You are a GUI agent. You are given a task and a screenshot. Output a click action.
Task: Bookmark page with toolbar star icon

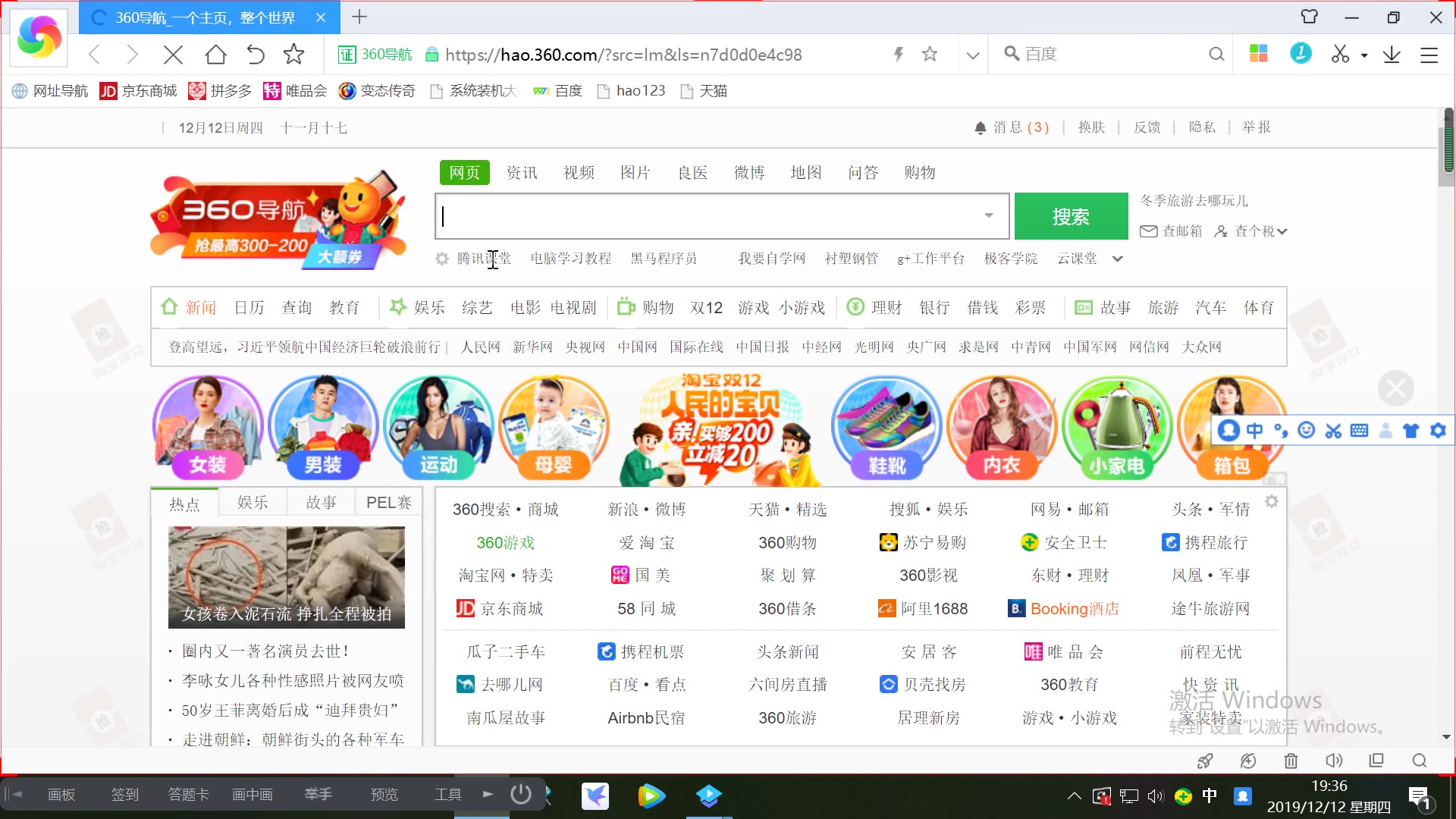click(293, 55)
